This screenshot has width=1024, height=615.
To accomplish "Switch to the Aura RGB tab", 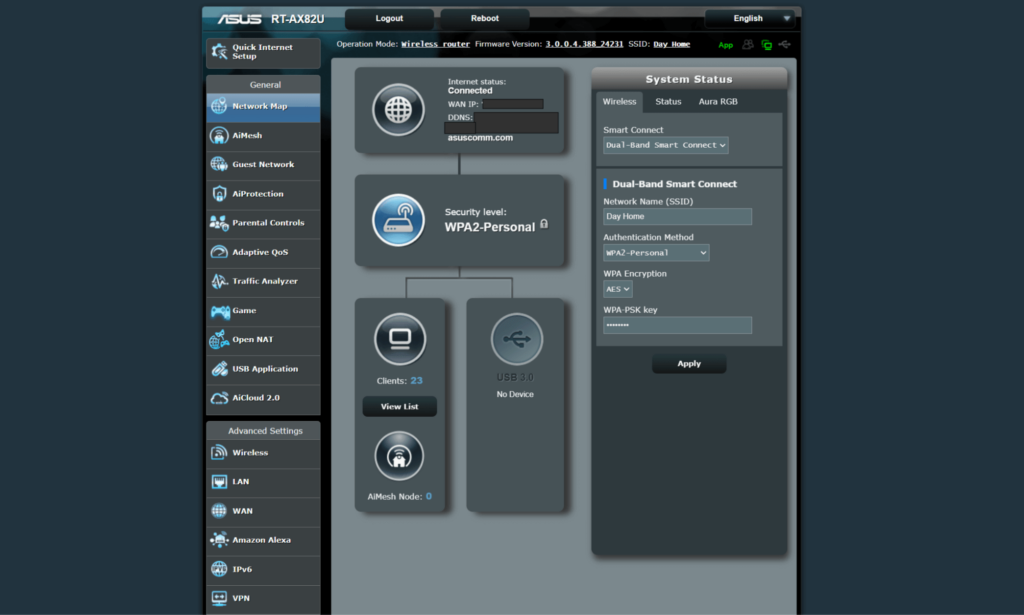I will (x=718, y=101).
